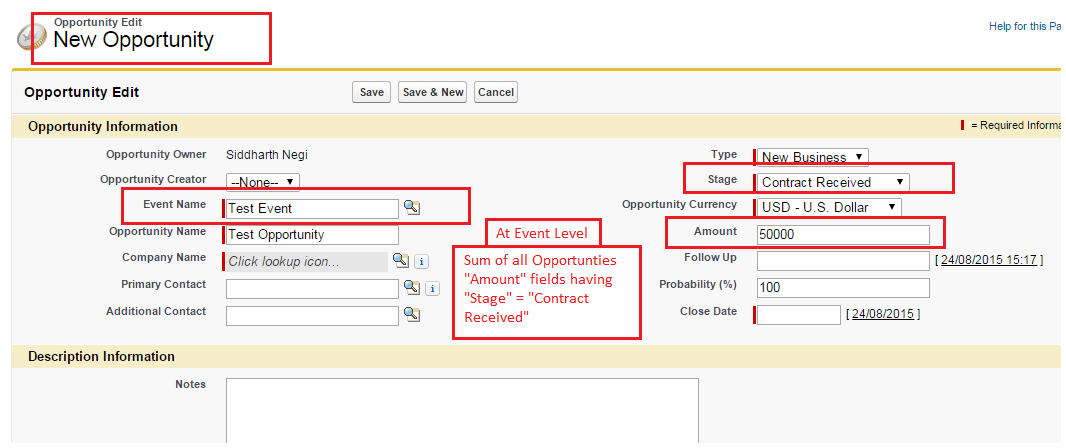
Task: Click the Description Information section header
Action: [x=101, y=356]
